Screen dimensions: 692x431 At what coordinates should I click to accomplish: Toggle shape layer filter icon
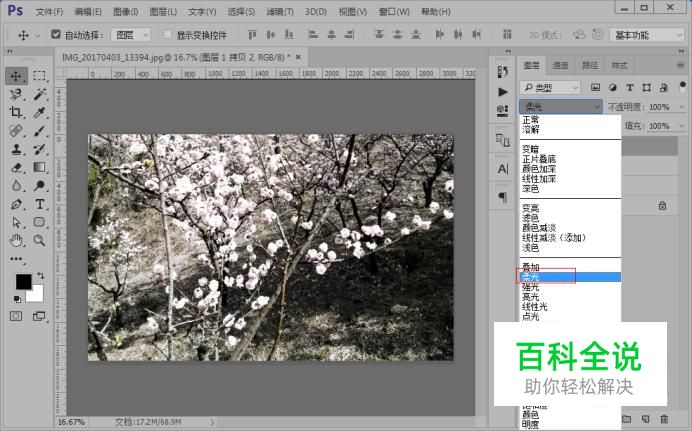click(x=647, y=87)
